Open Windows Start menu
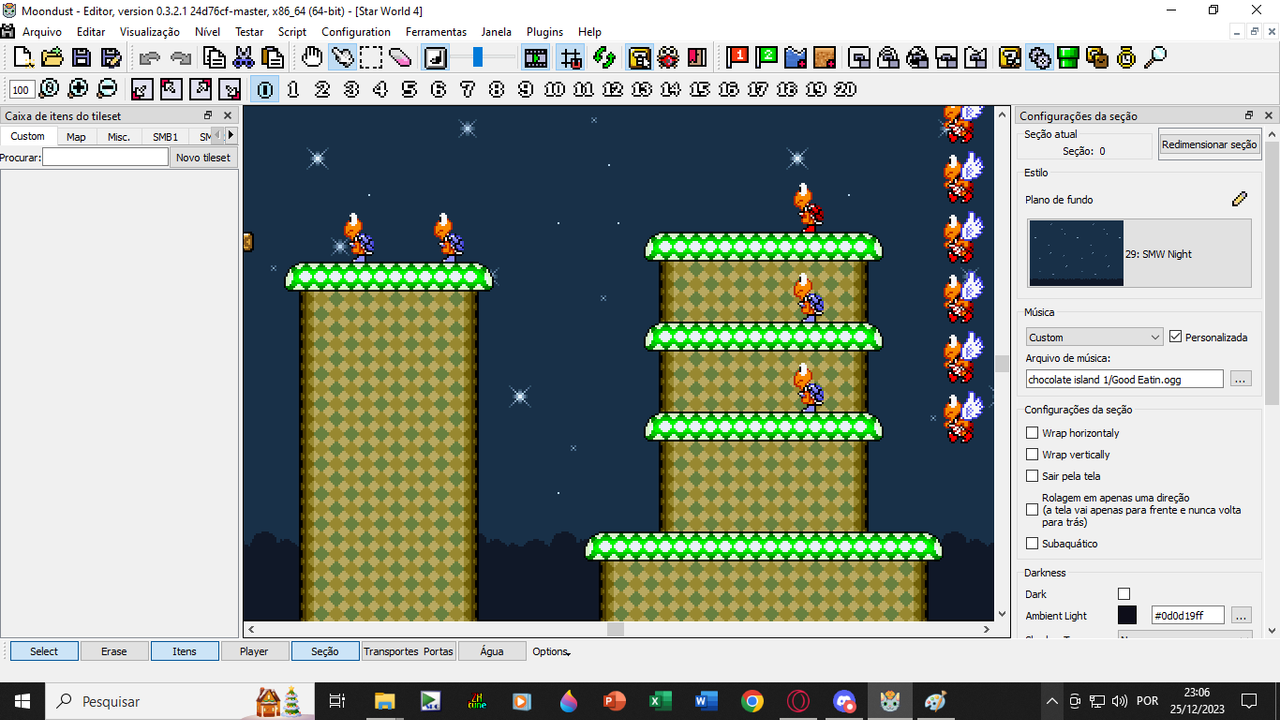The width and height of the screenshot is (1280, 720). click(23, 701)
